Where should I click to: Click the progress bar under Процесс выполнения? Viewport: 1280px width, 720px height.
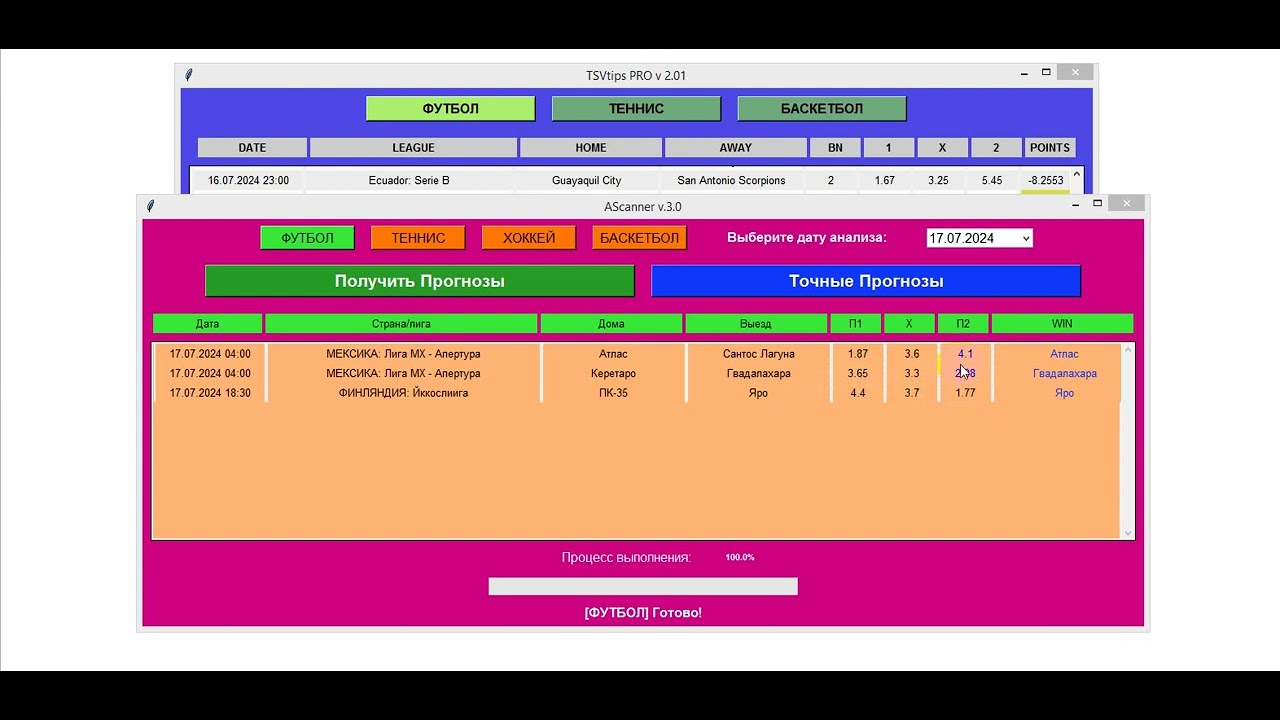click(643, 586)
